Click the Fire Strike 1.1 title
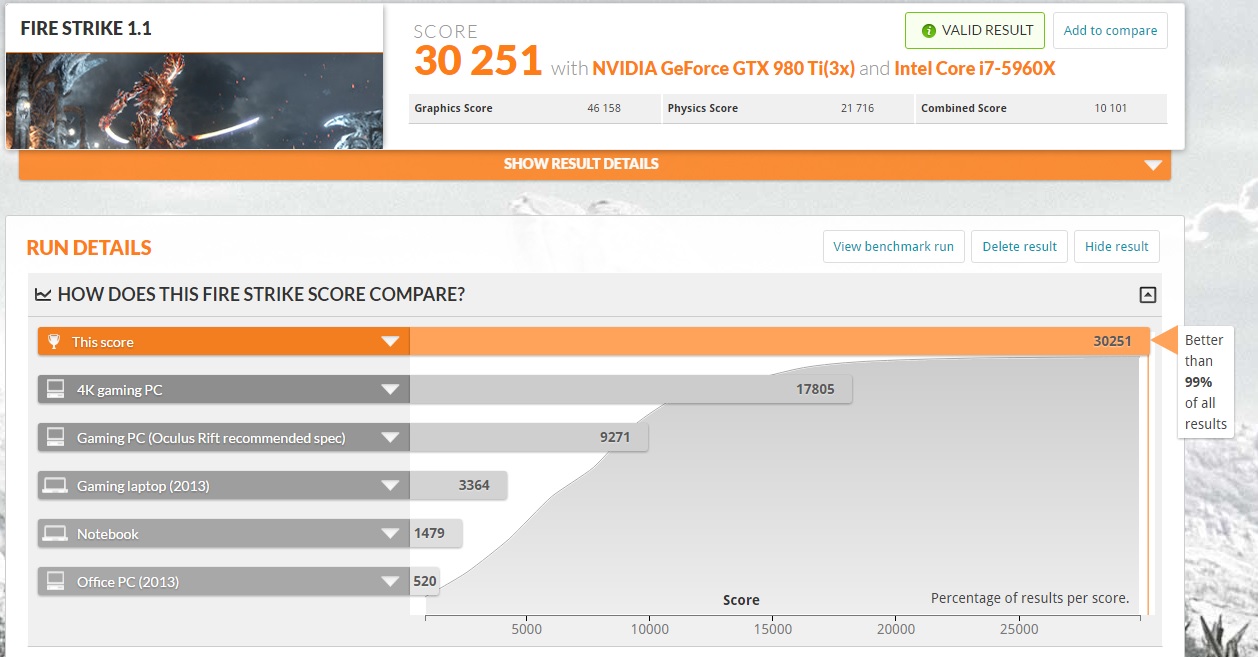Viewport: 1258px width, 657px height. pos(86,28)
